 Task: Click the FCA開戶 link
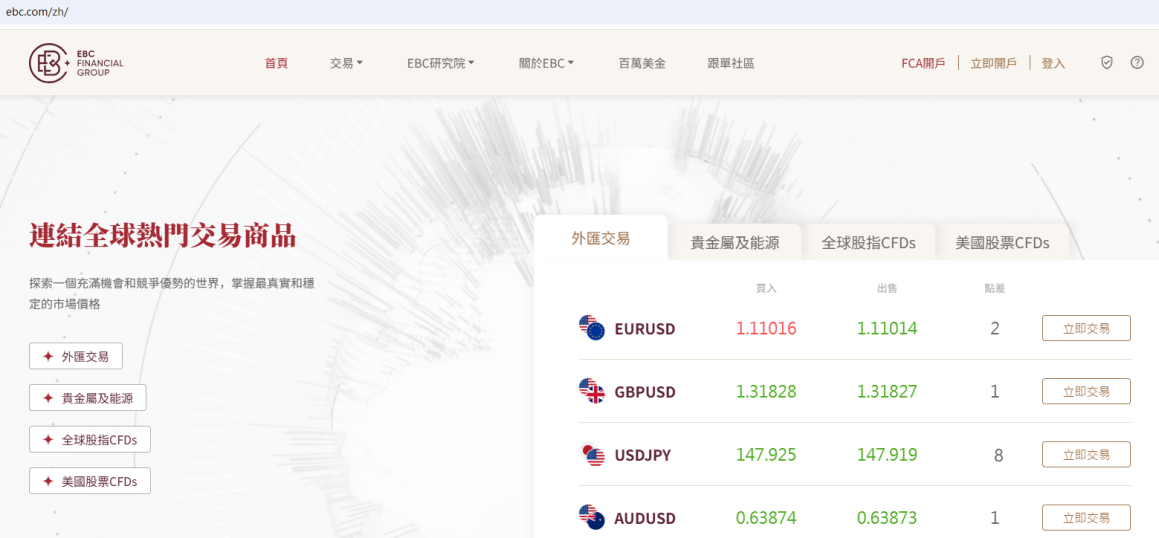pos(922,64)
